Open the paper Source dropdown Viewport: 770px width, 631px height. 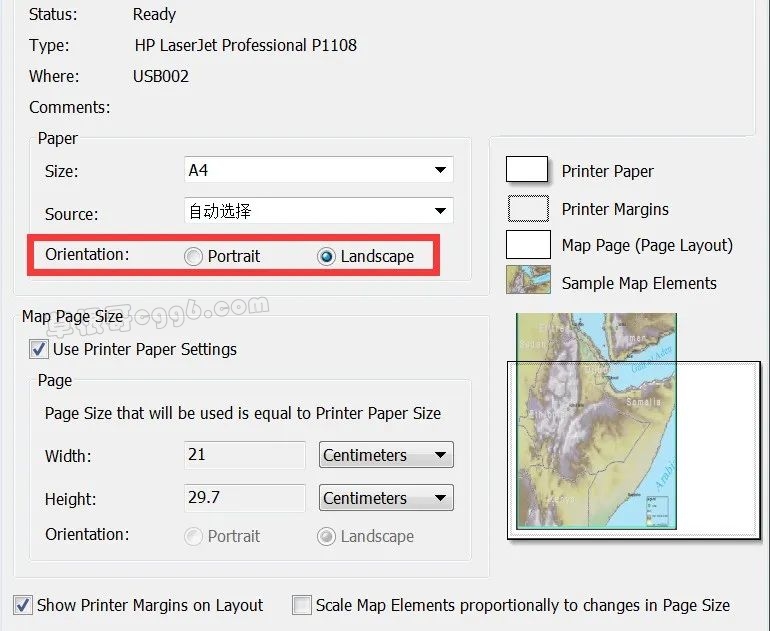coord(319,211)
